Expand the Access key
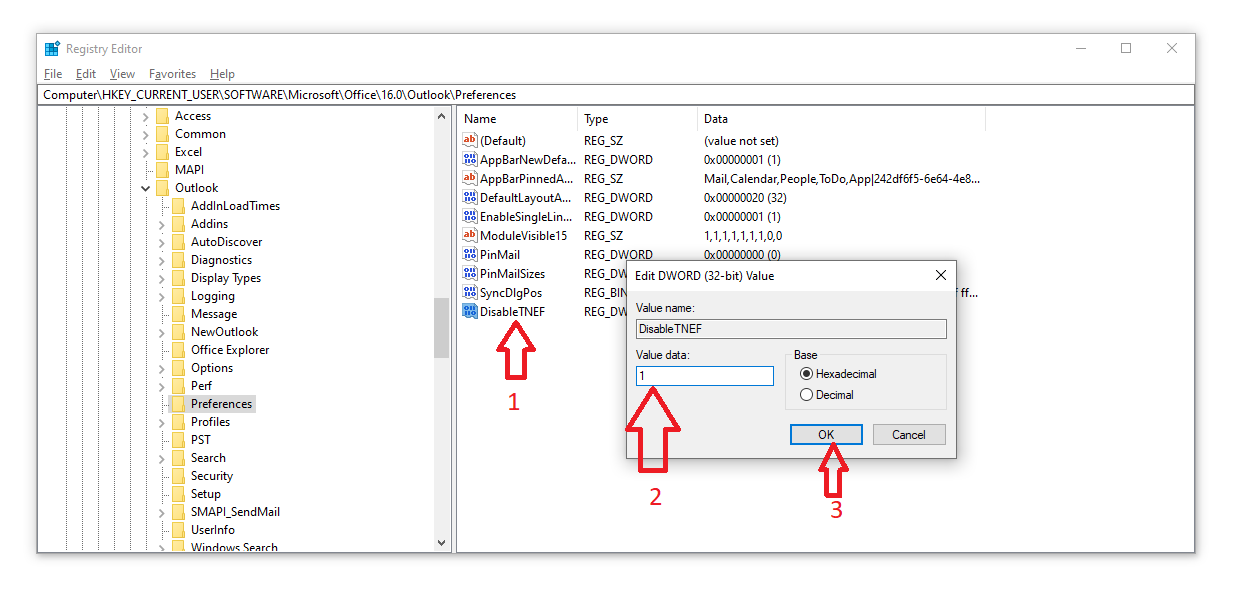 coord(146,116)
